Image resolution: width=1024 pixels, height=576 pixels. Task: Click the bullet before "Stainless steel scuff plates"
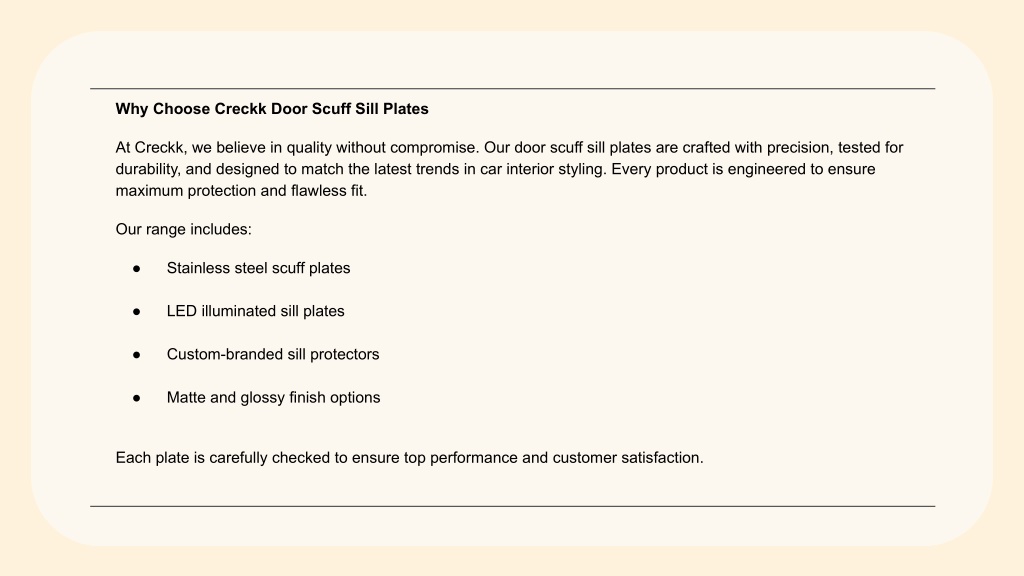136,268
